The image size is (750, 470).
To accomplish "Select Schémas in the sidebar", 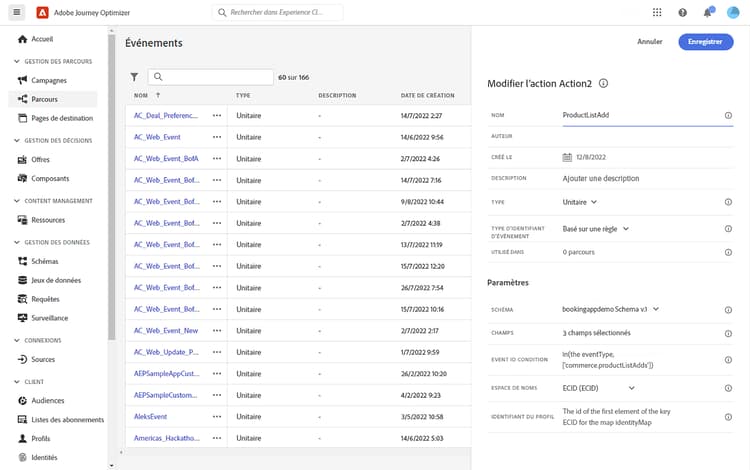I will tap(45, 261).
